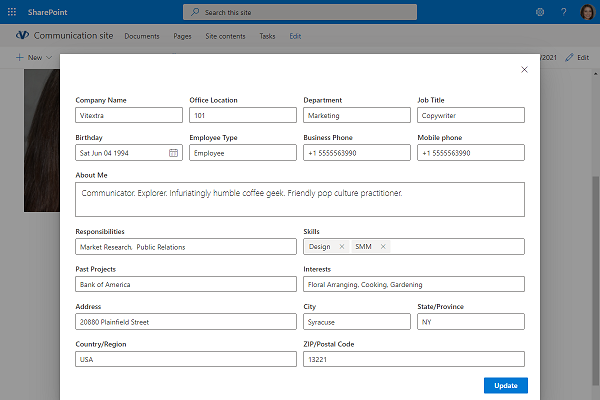Close the profile edit dialog
The image size is (600, 400).
click(x=524, y=70)
